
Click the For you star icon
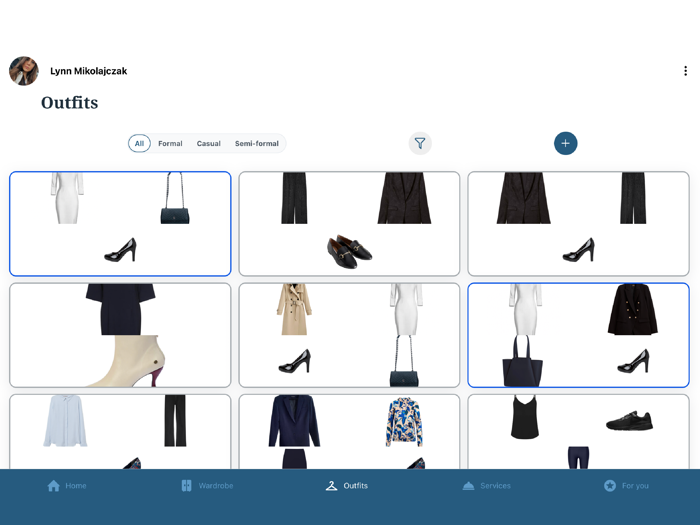pos(610,486)
